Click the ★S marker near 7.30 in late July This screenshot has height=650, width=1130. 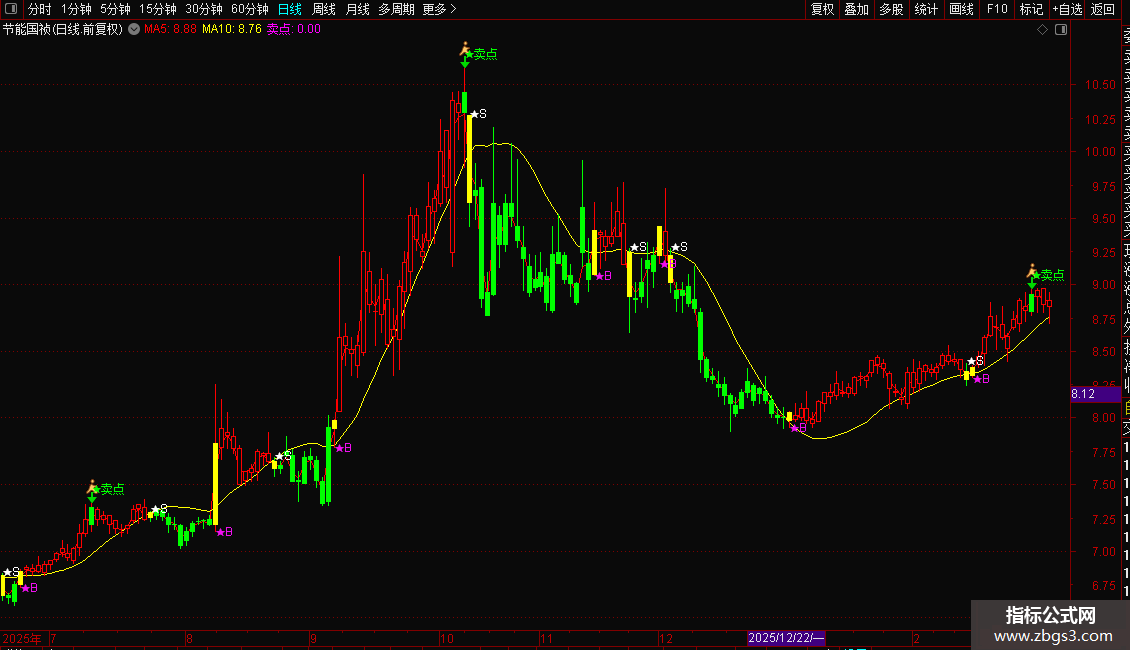point(159,509)
